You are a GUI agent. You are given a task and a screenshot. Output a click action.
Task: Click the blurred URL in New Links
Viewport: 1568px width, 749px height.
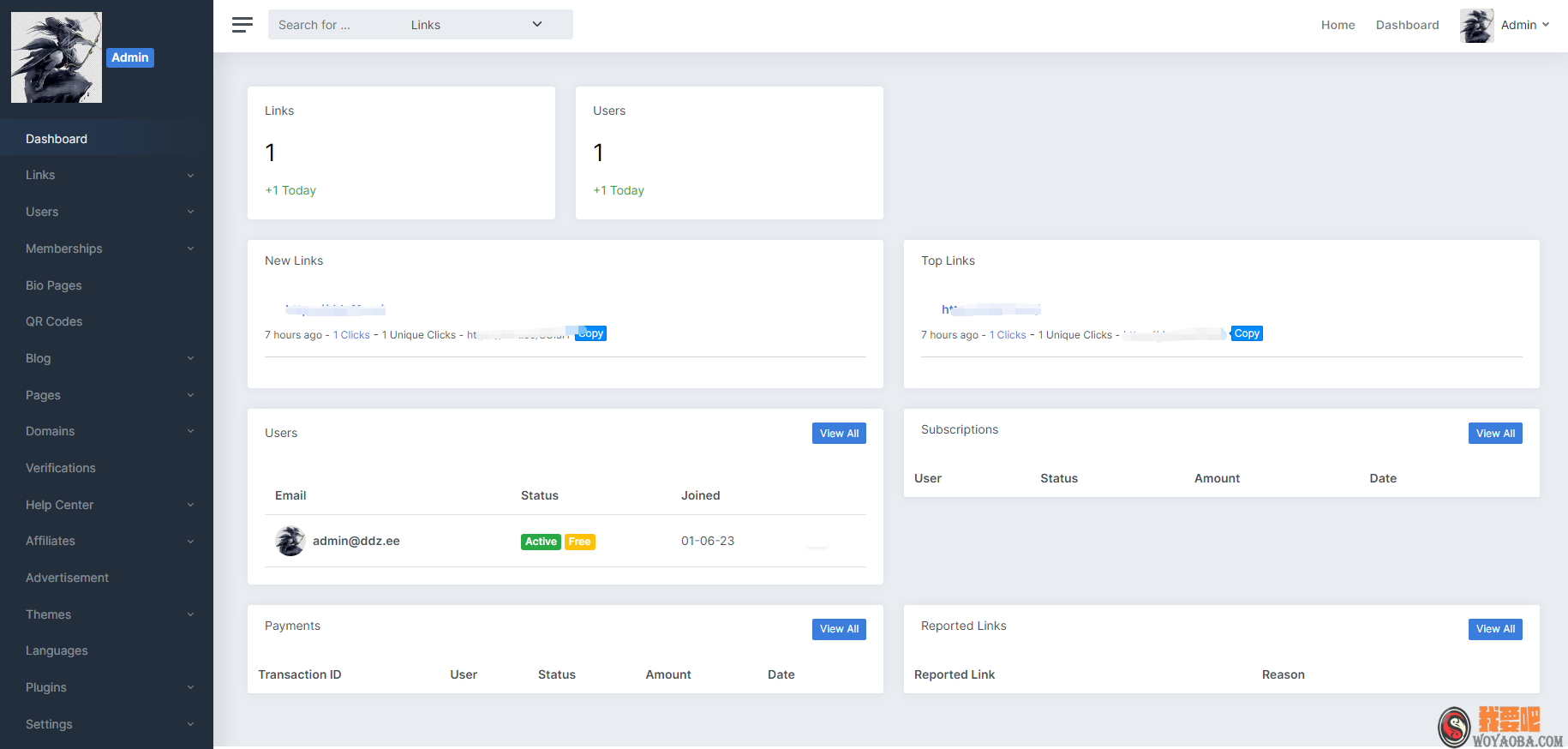[x=335, y=309]
